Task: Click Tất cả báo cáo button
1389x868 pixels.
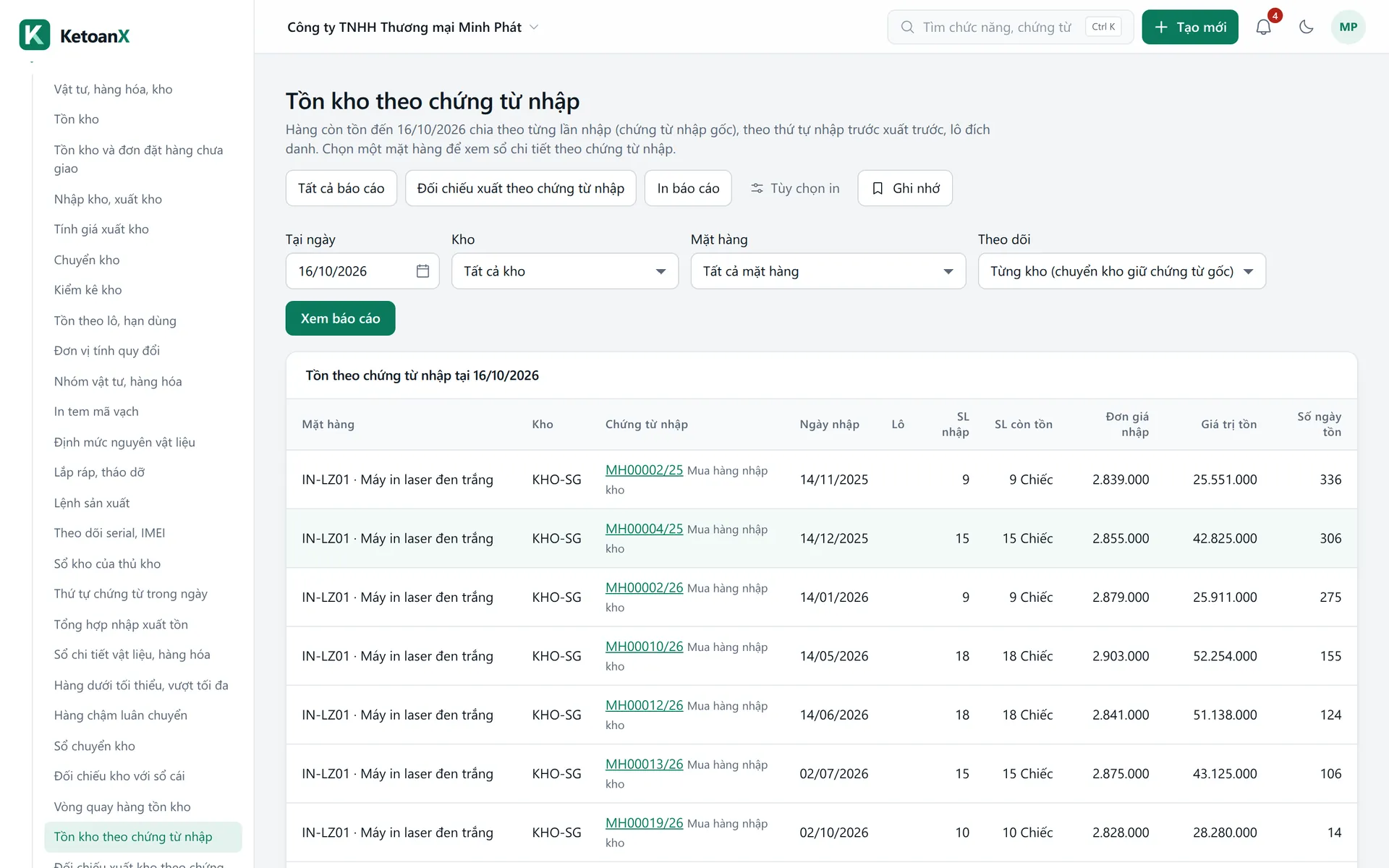Action: pos(341,188)
